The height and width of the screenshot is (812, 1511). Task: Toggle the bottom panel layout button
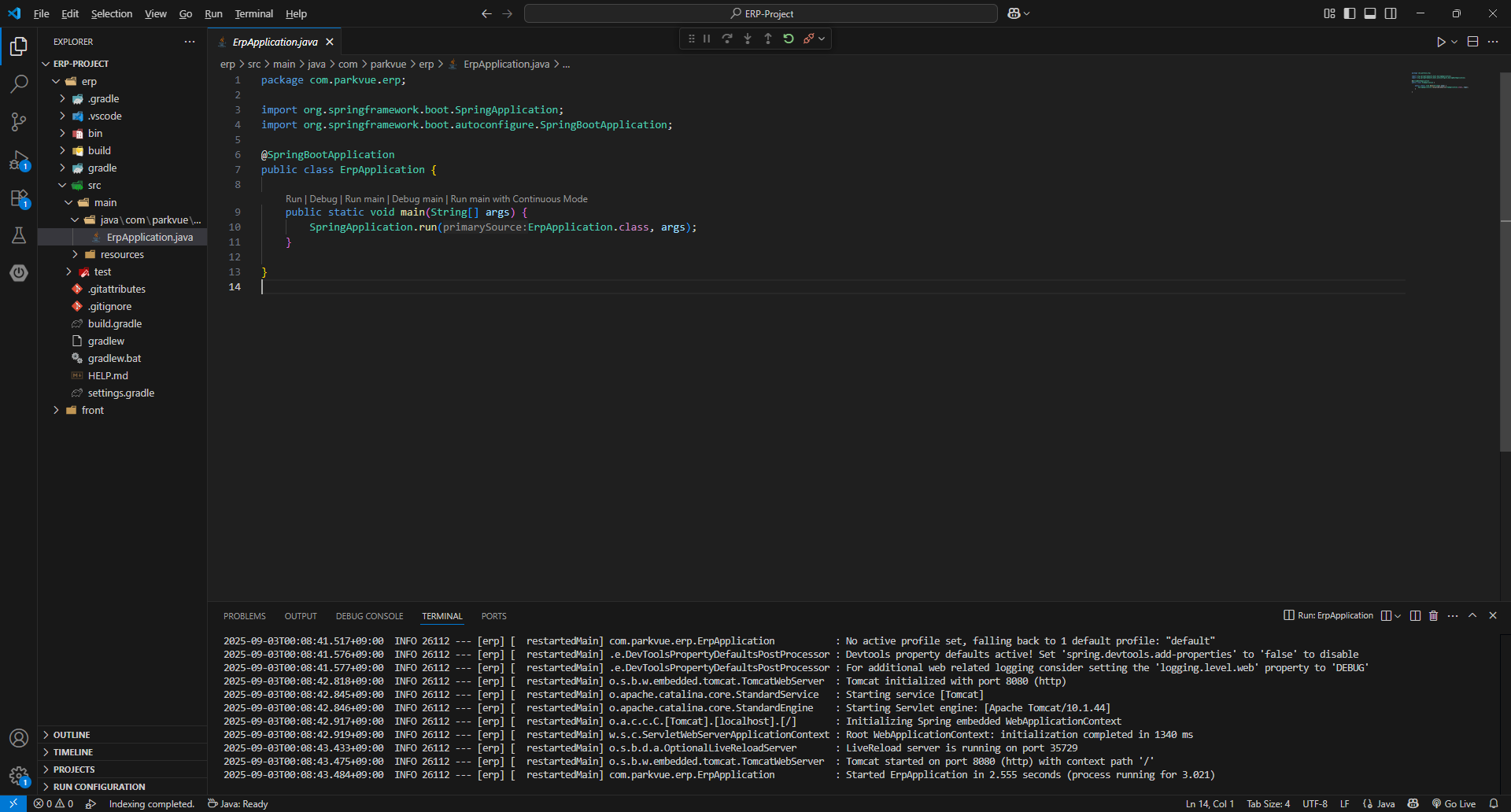pyautogui.click(x=1370, y=13)
